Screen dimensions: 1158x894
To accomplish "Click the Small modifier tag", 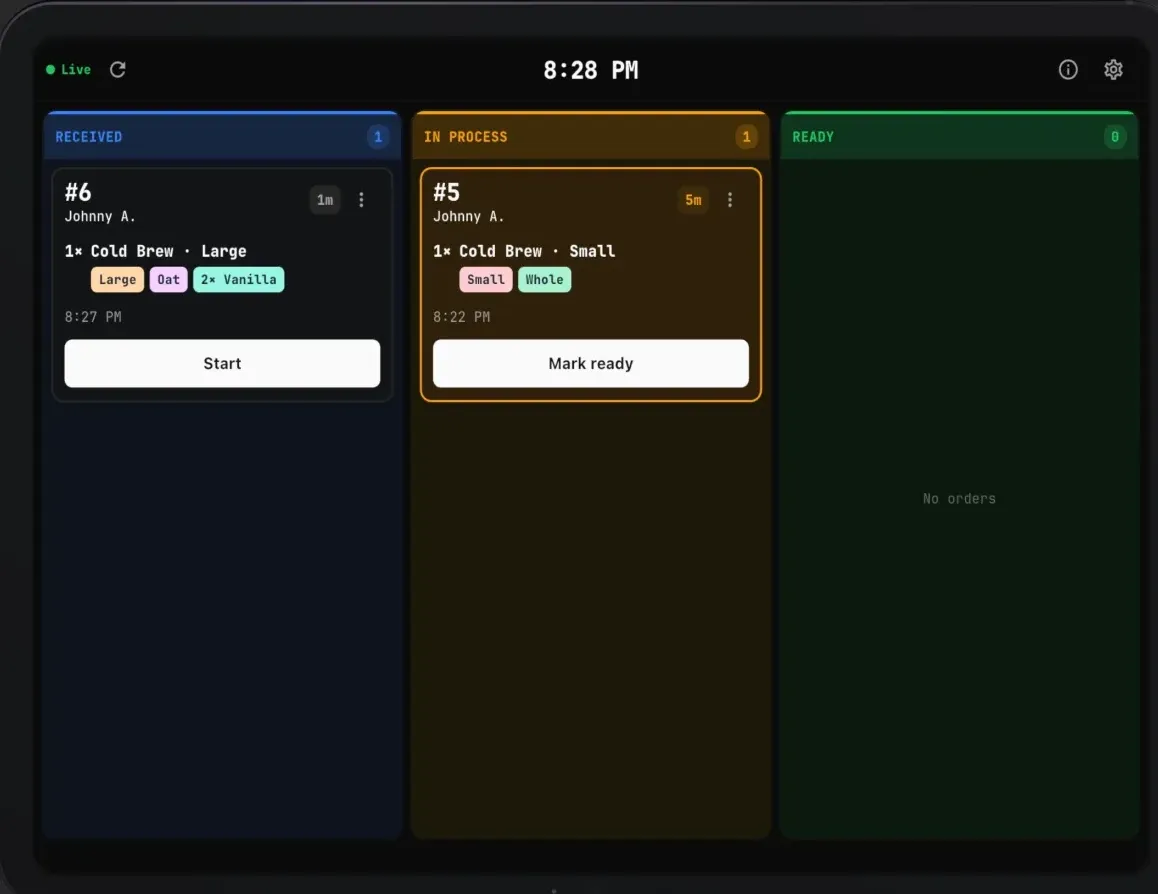I will coord(486,280).
